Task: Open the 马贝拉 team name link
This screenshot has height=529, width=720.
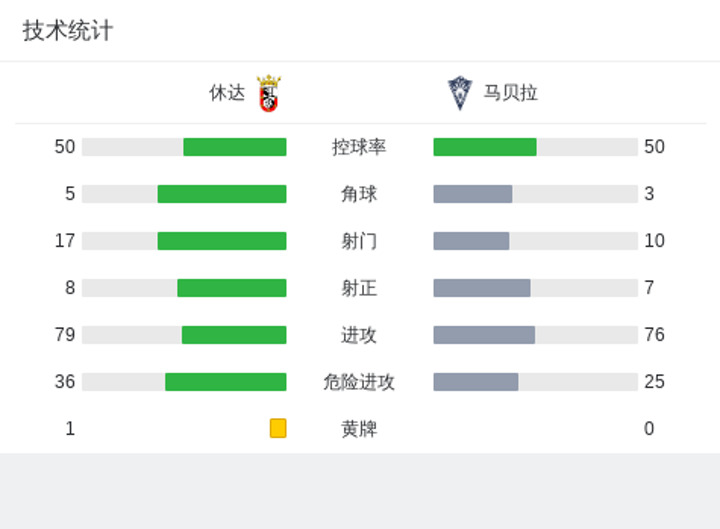Action: (x=510, y=93)
